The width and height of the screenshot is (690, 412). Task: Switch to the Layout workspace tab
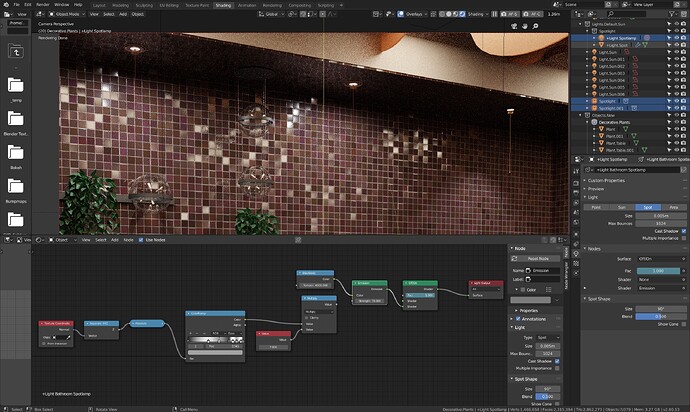coord(99,5)
